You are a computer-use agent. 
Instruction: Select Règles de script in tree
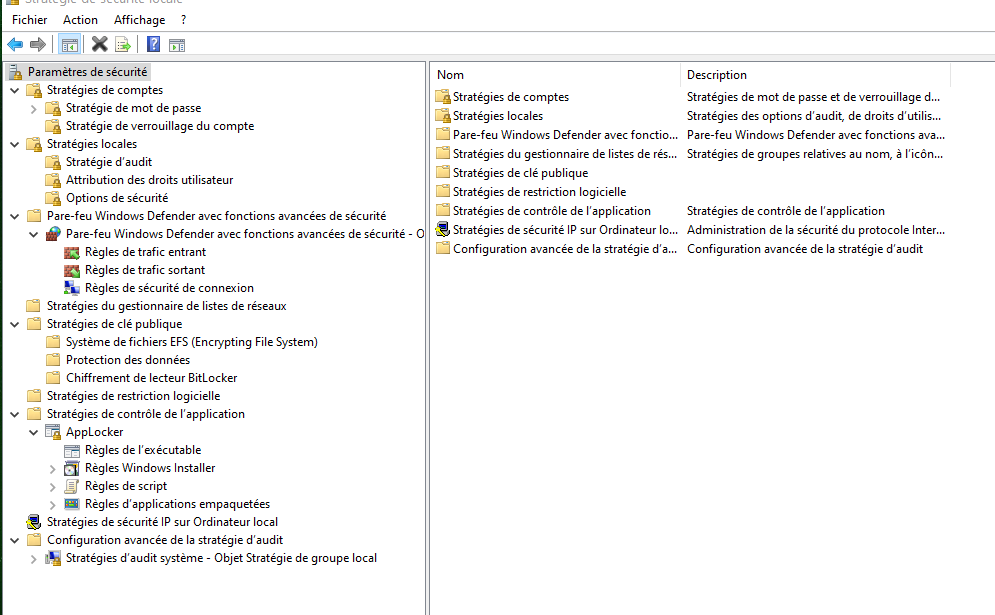(x=125, y=486)
